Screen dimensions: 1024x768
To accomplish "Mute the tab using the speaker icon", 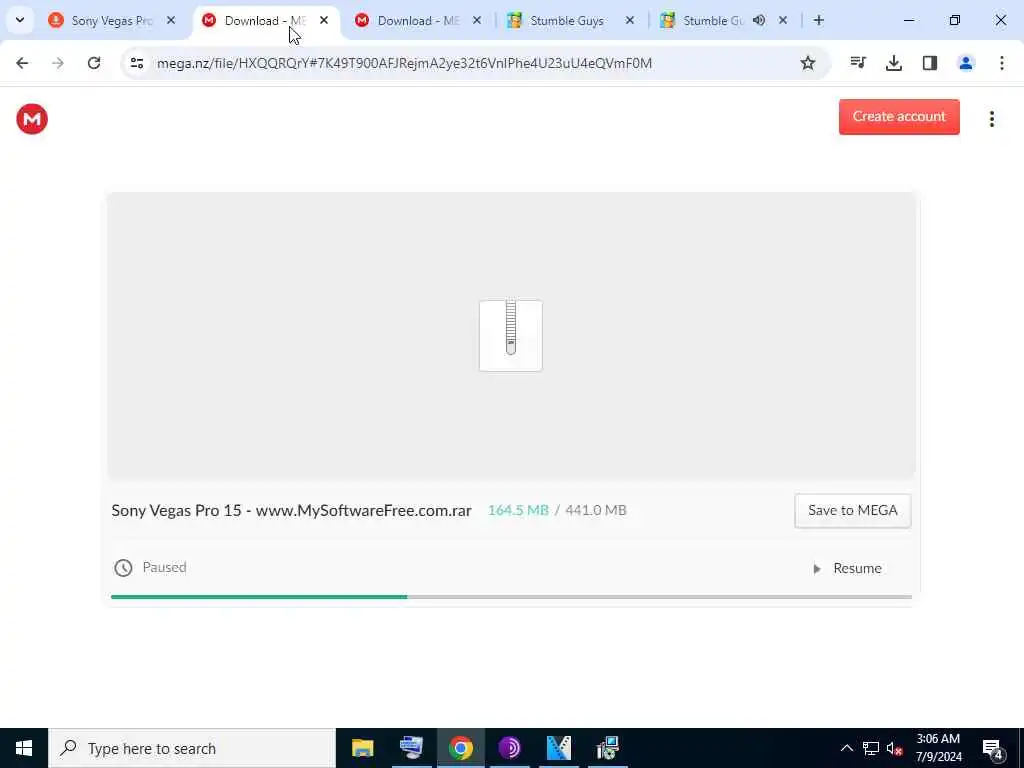I will click(x=759, y=20).
